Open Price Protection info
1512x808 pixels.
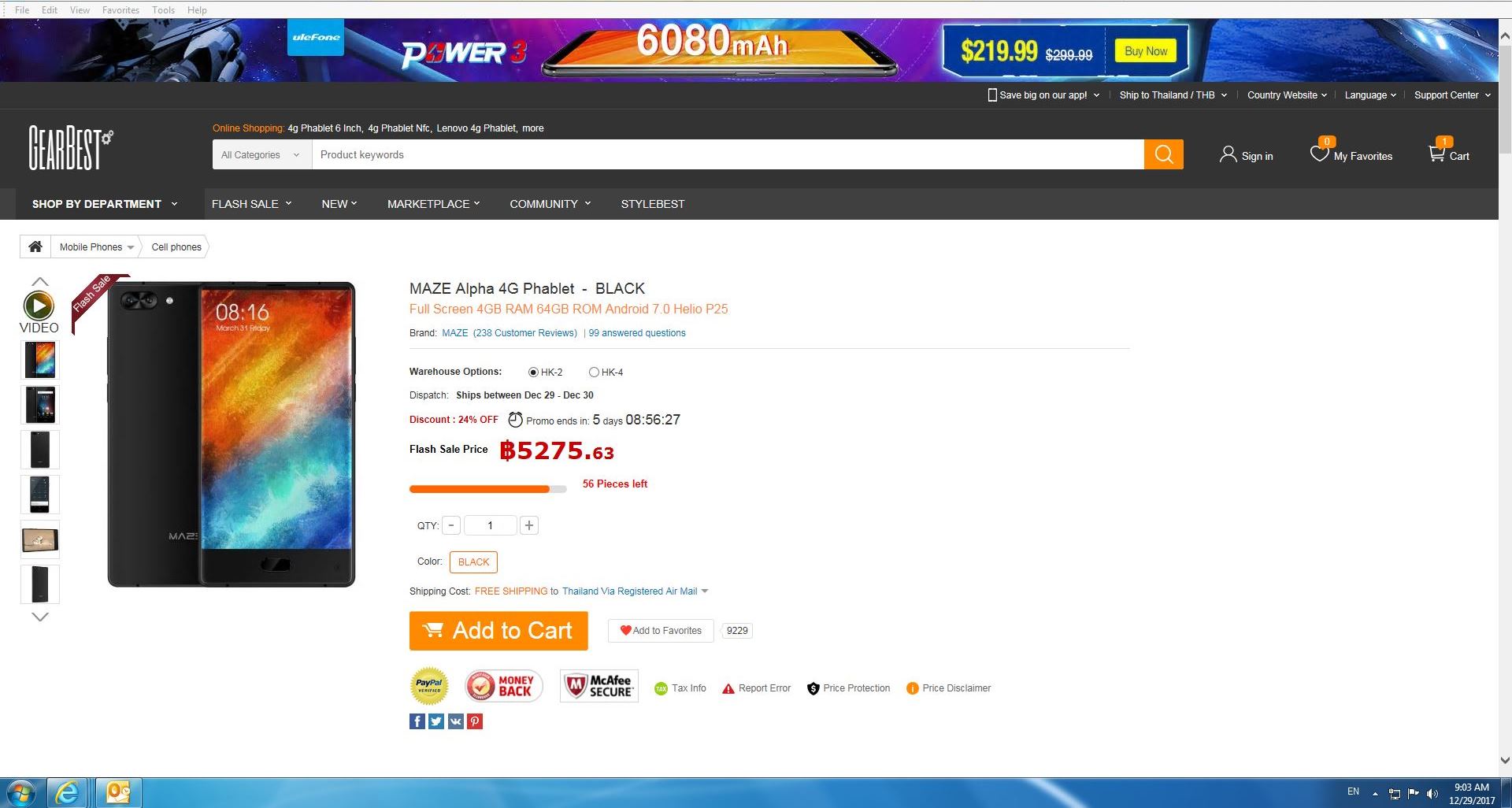tap(849, 688)
